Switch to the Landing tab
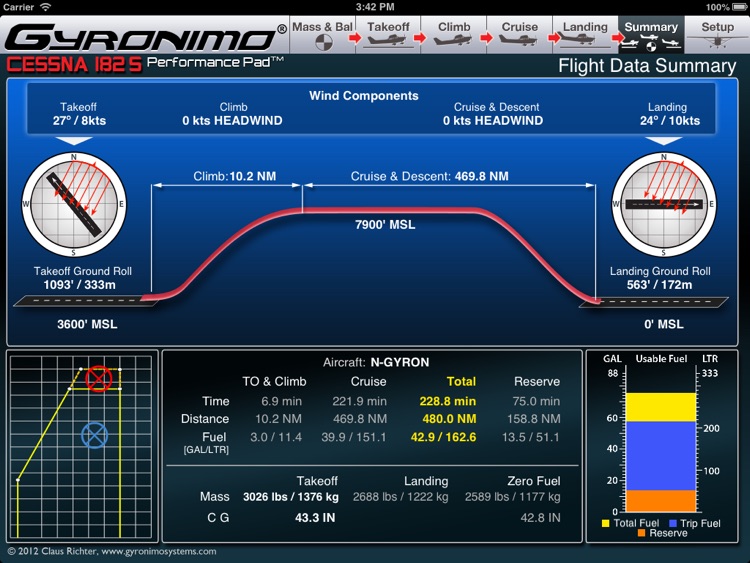This screenshot has height=563, width=750. [x=585, y=34]
